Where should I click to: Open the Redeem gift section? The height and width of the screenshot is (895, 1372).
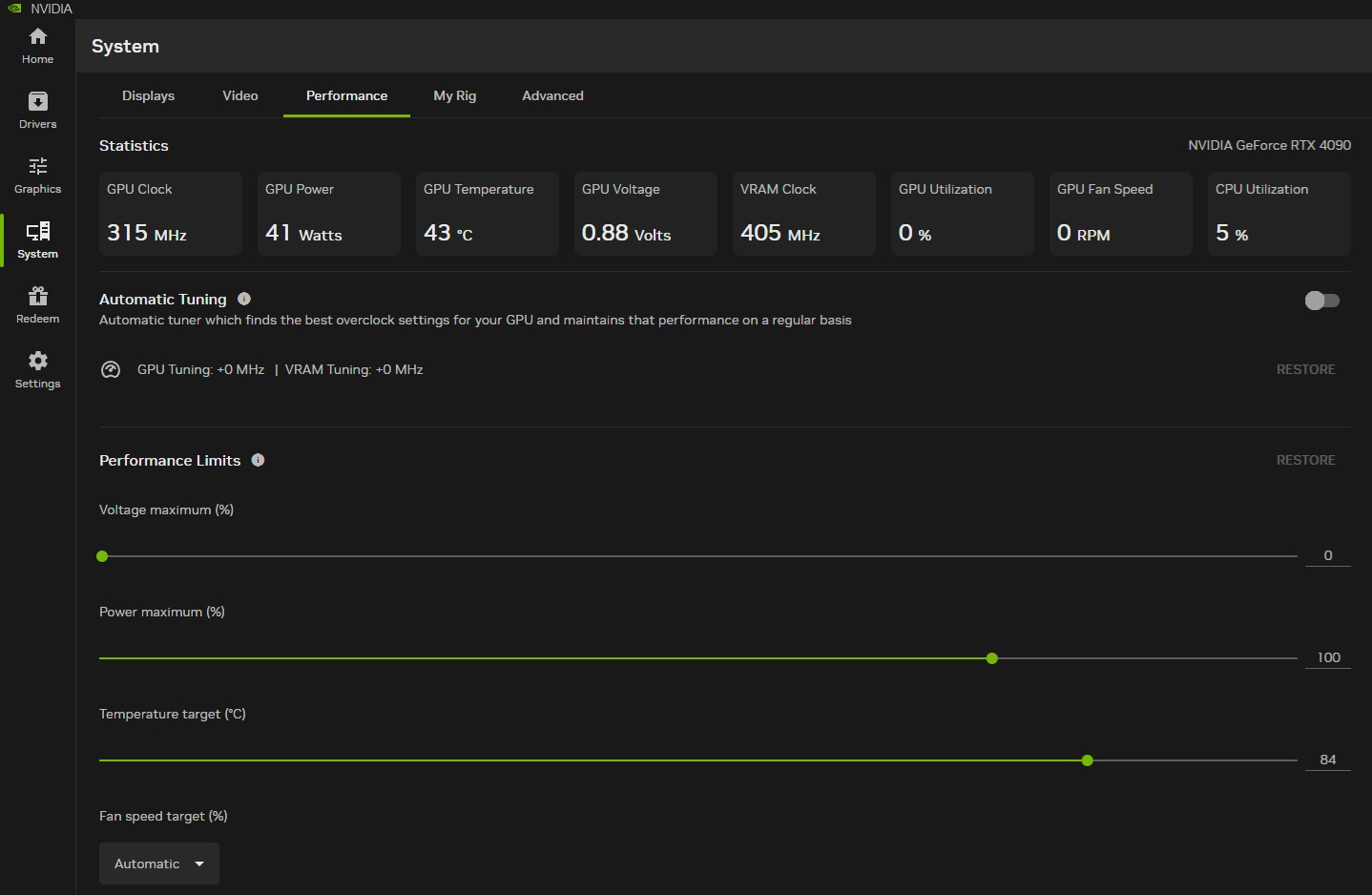click(38, 305)
